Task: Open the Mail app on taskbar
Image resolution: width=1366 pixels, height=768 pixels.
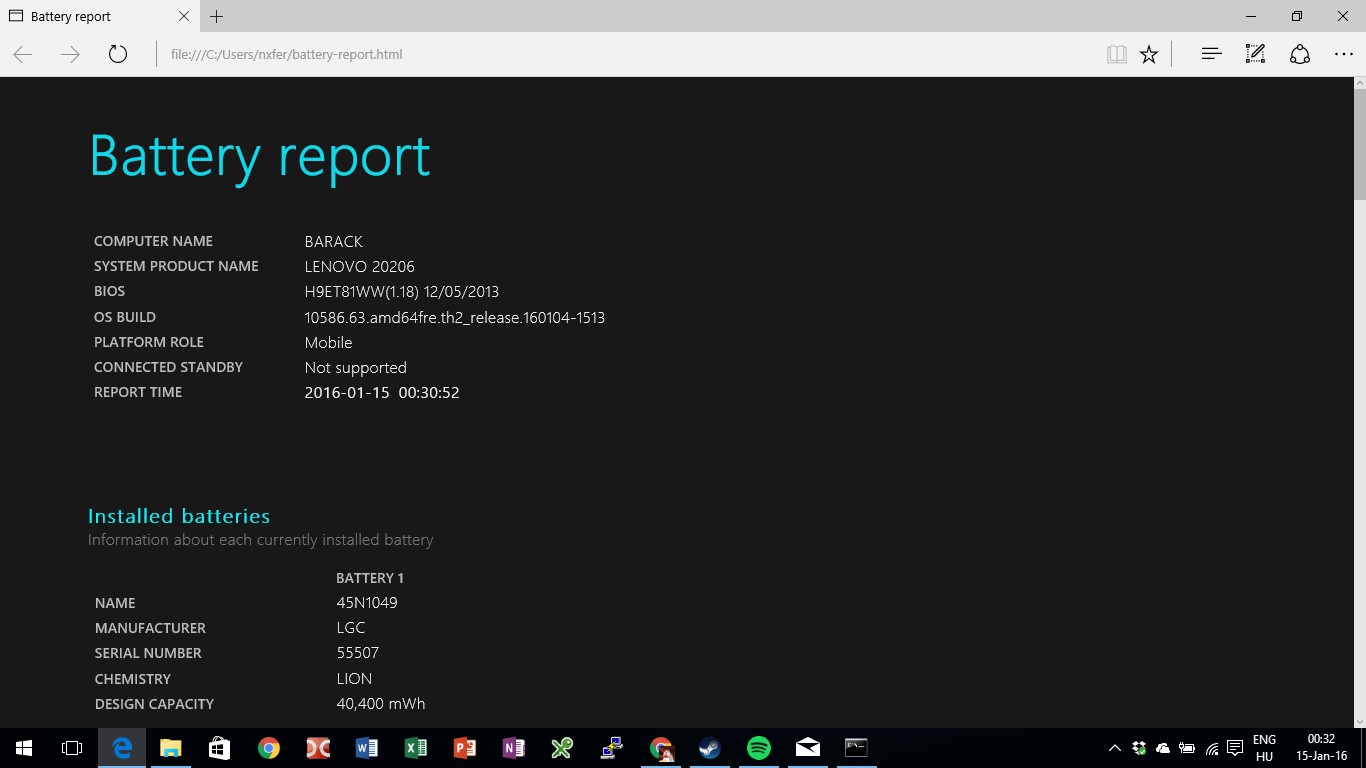Action: (808, 748)
